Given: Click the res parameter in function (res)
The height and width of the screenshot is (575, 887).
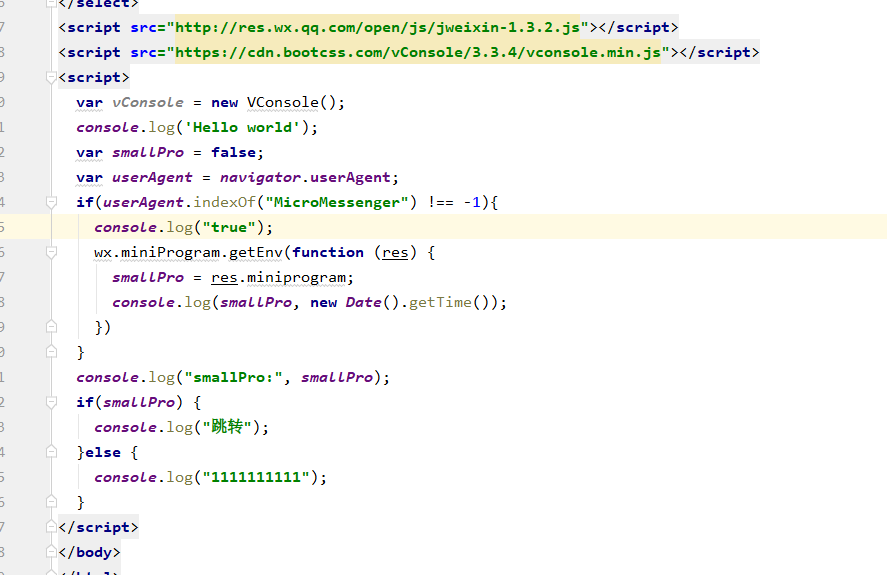Looking at the screenshot, I should pyautogui.click(x=395, y=252).
